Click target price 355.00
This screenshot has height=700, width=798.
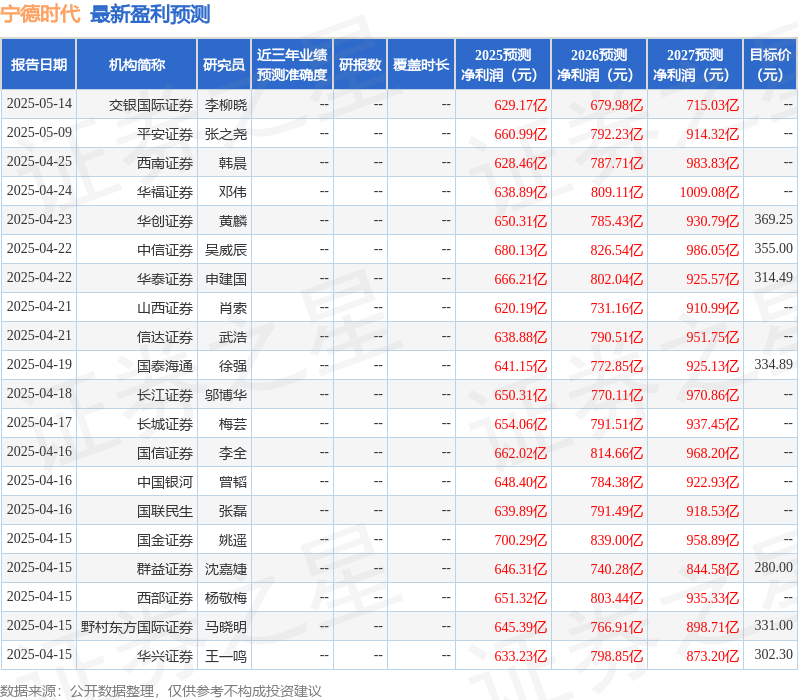click(774, 248)
